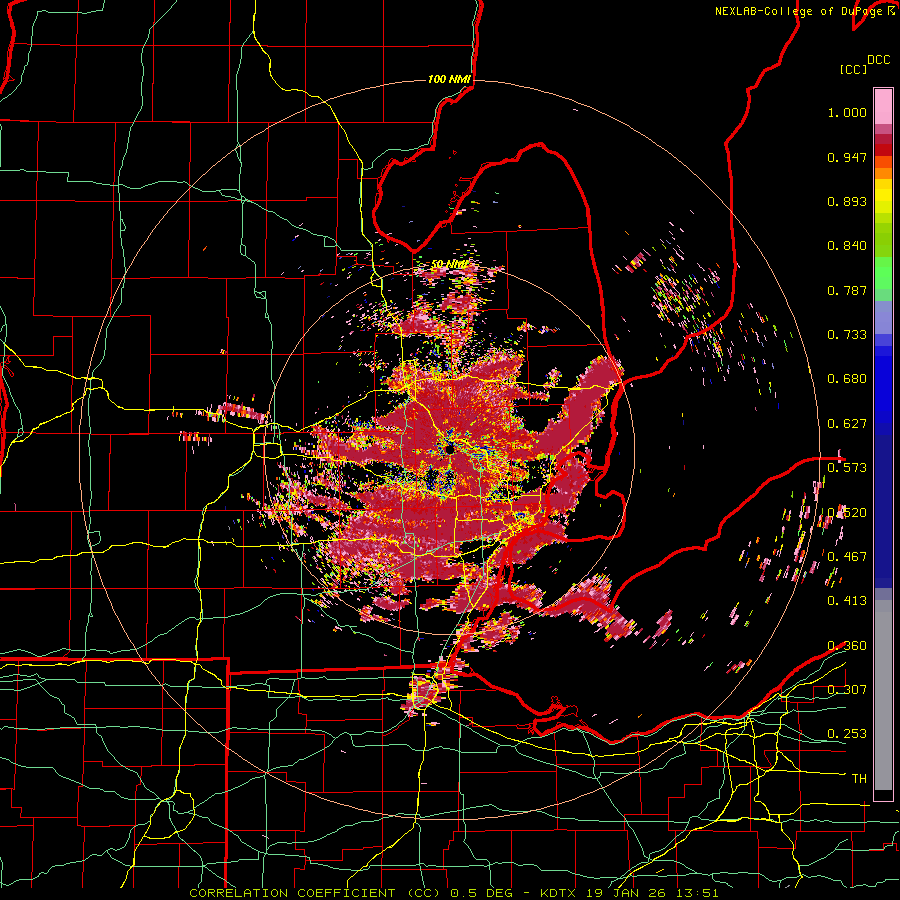900x900 pixels.
Task: Click the 100 NMI range ring label
Action: 449,79
